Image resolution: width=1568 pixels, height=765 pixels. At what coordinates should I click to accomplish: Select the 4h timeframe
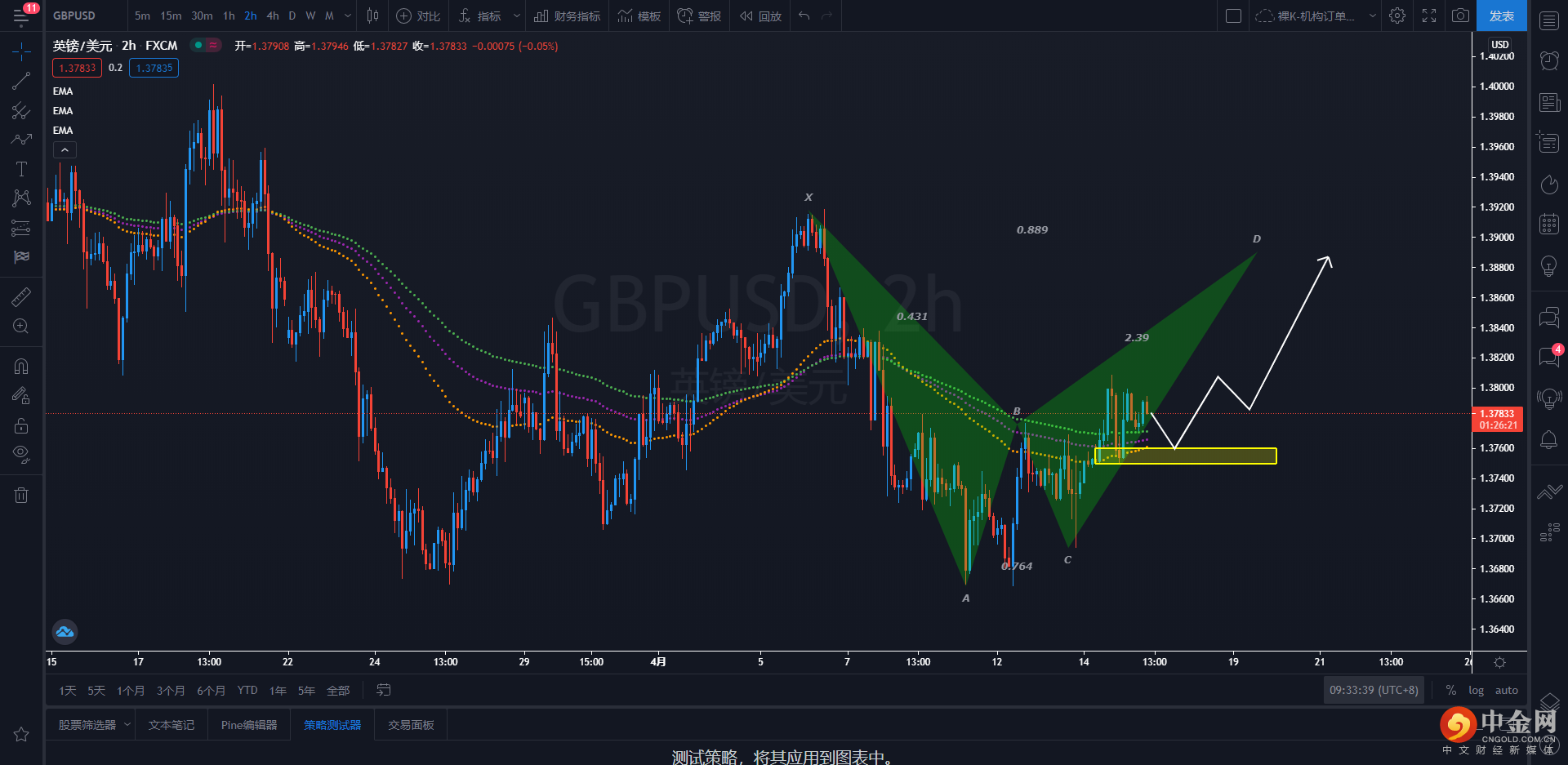pos(273,16)
